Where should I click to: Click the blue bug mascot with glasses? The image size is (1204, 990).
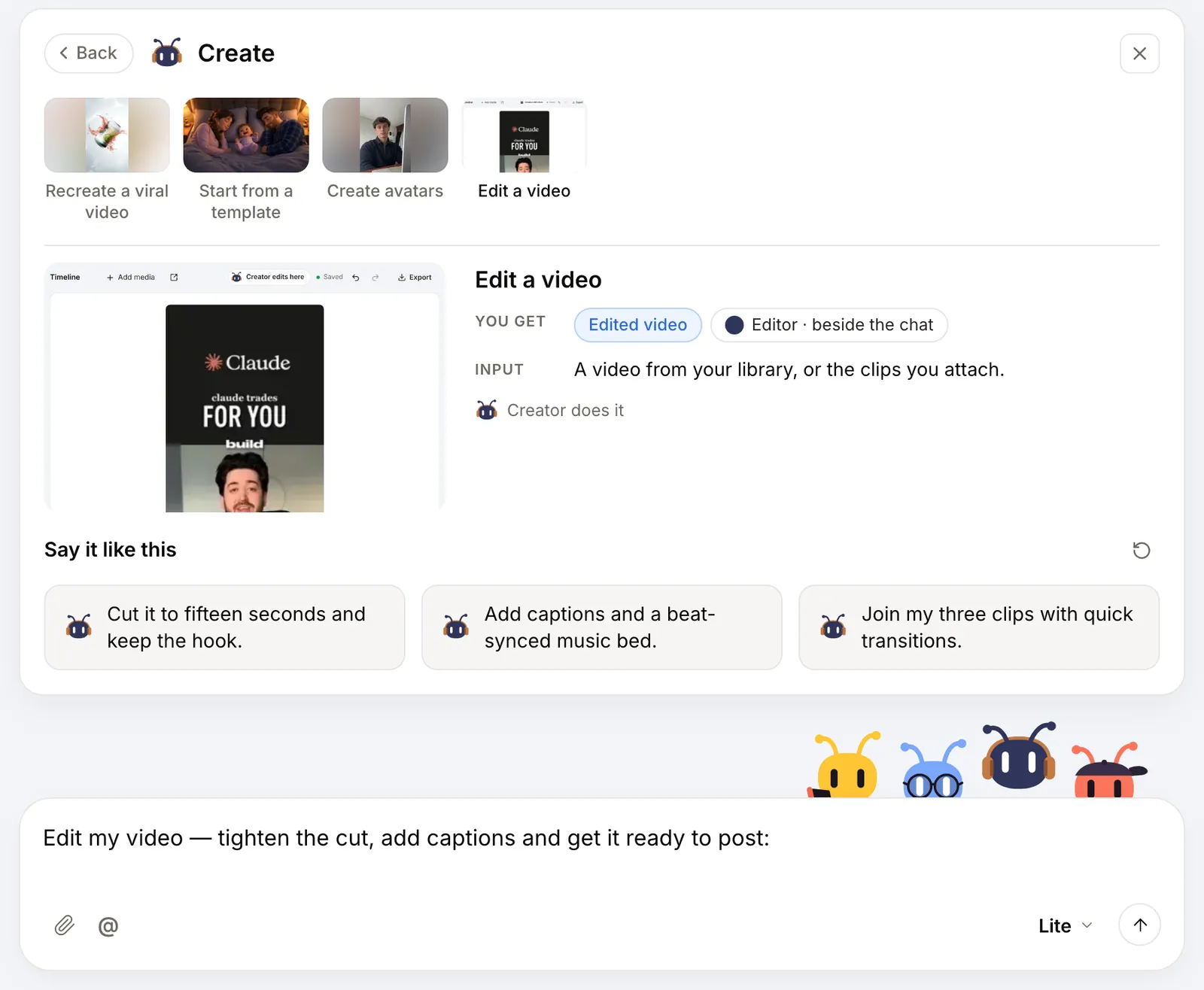pos(933,770)
